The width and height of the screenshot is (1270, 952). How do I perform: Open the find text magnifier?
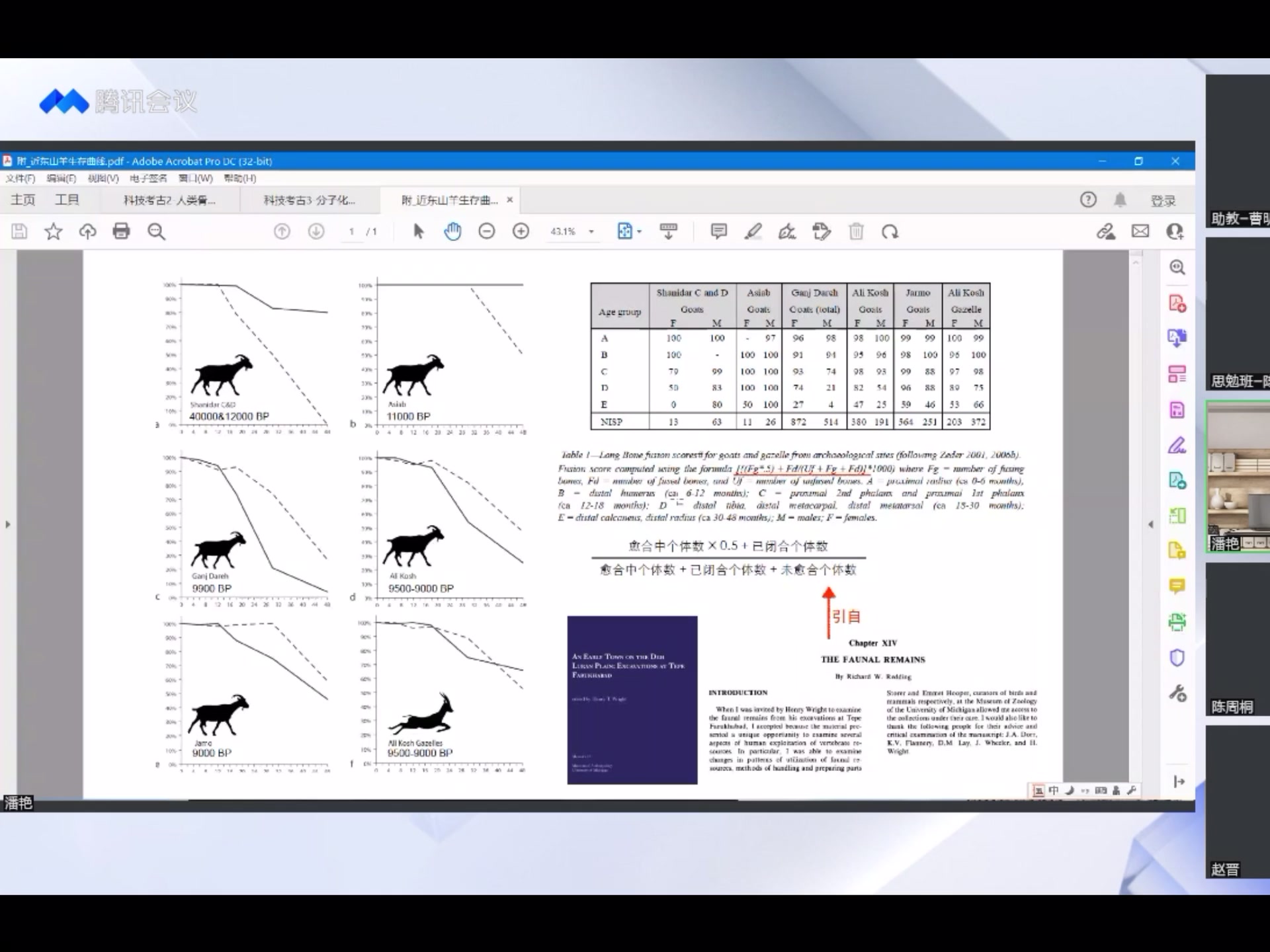pyautogui.click(x=156, y=231)
